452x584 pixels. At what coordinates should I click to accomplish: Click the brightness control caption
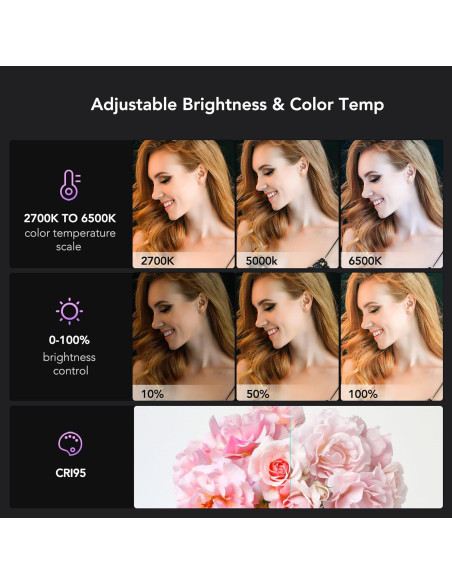click(x=69, y=364)
